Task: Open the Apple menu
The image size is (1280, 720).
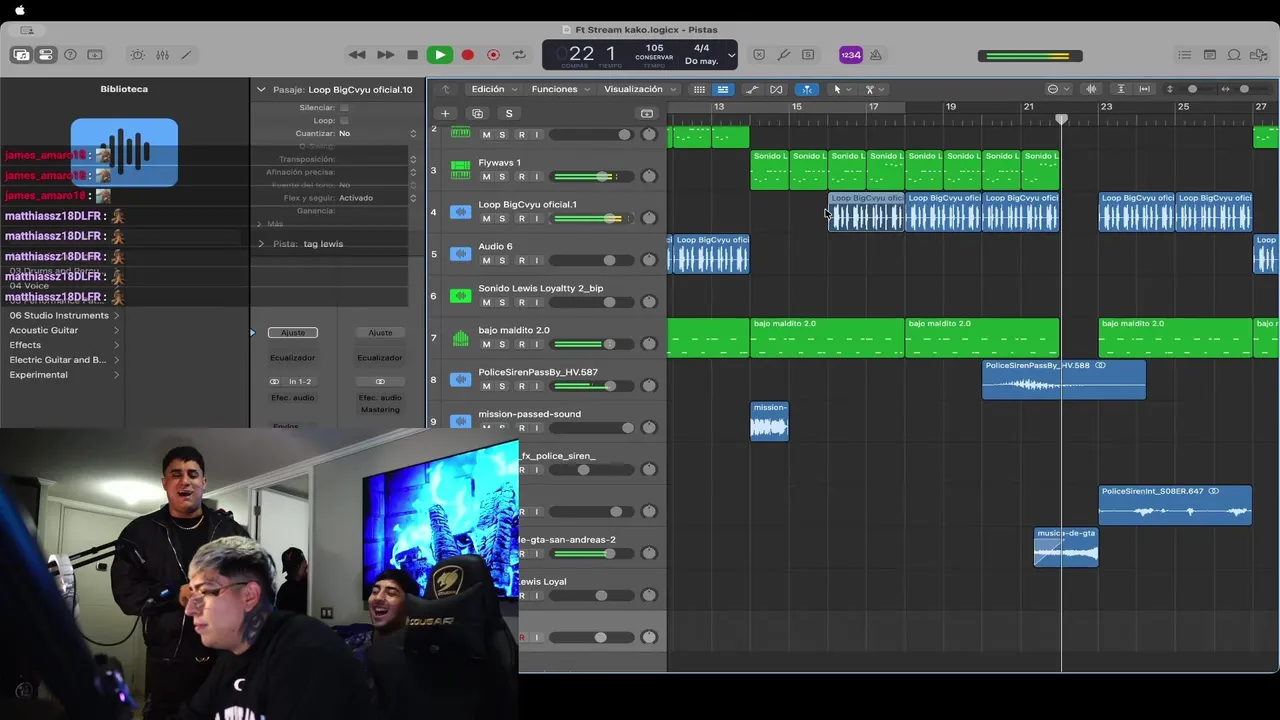Action: (x=19, y=10)
